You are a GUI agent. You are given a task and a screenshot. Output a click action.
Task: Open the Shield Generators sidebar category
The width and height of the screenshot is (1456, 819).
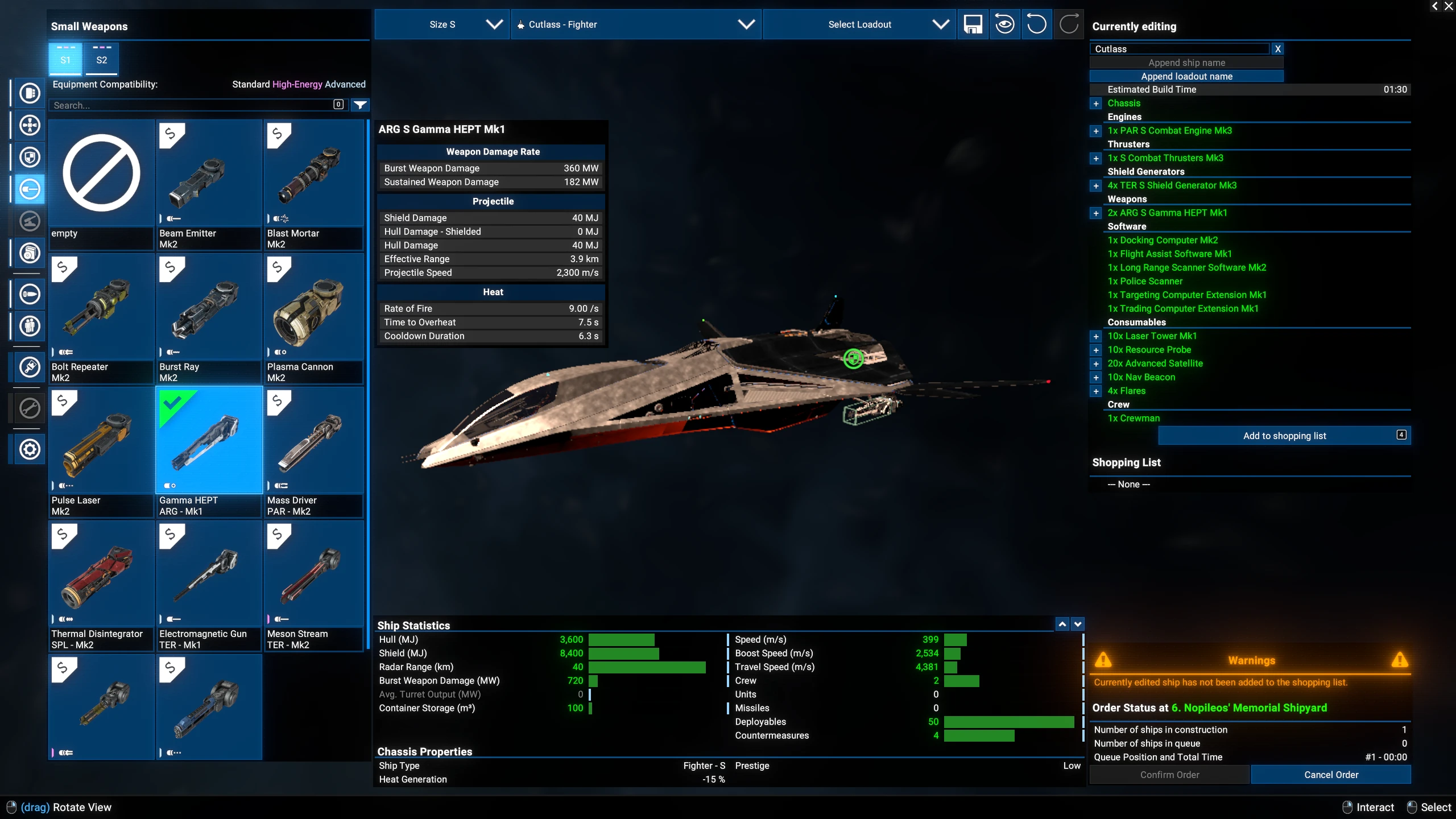tap(30, 156)
